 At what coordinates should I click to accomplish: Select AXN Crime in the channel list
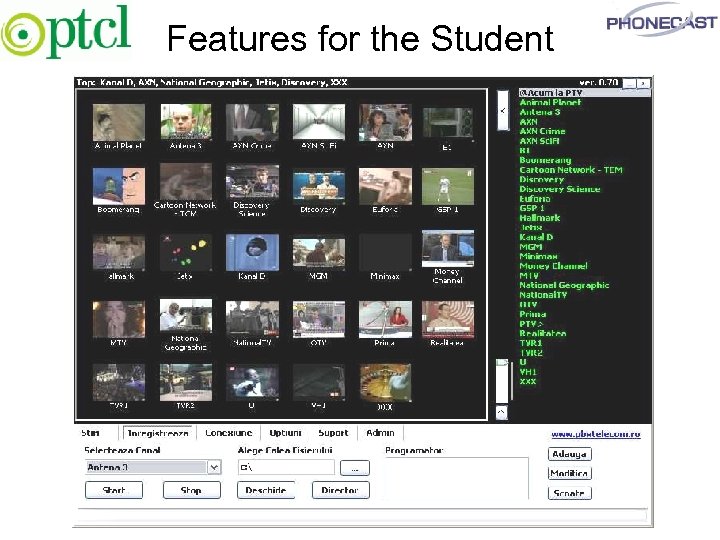pyautogui.click(x=542, y=131)
